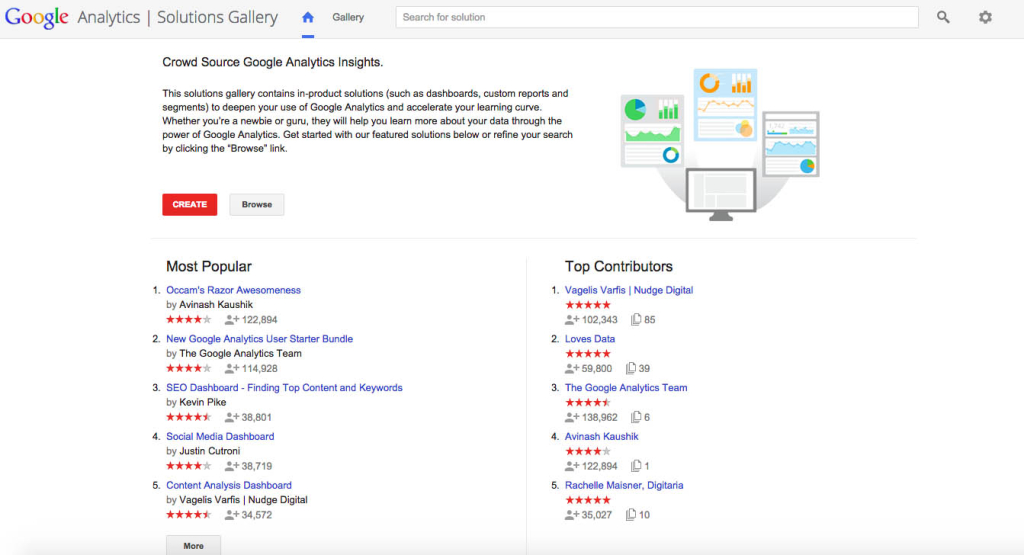Screen dimensions: 1024x555
Task: Open the SEO Dashboard solution link
Action: pos(284,388)
